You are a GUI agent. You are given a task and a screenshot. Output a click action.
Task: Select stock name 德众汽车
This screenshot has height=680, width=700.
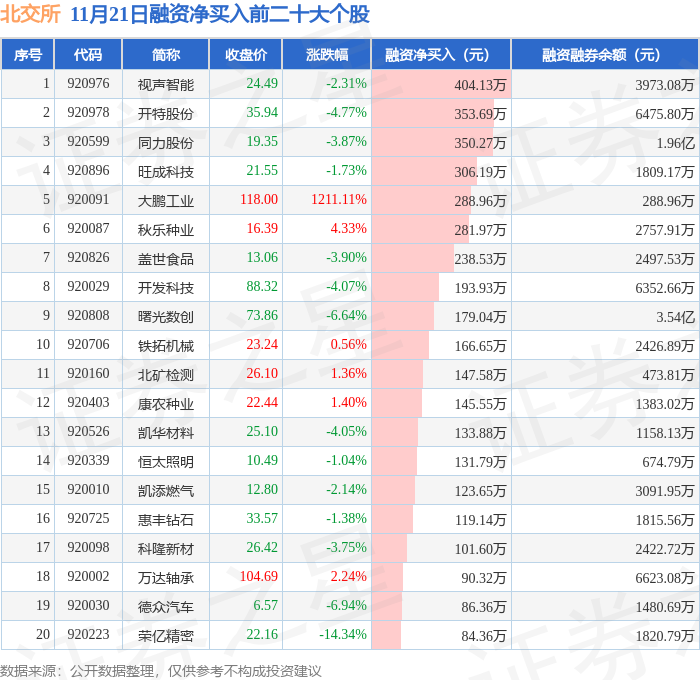(166, 607)
